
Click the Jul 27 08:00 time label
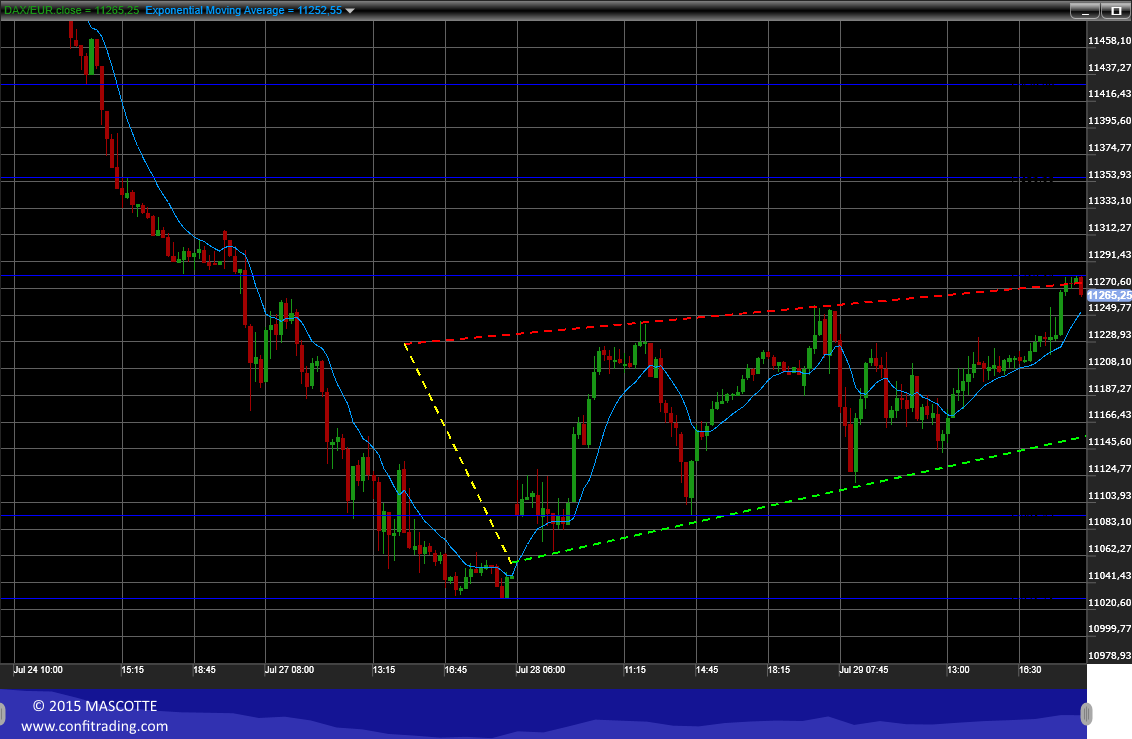tap(289, 670)
